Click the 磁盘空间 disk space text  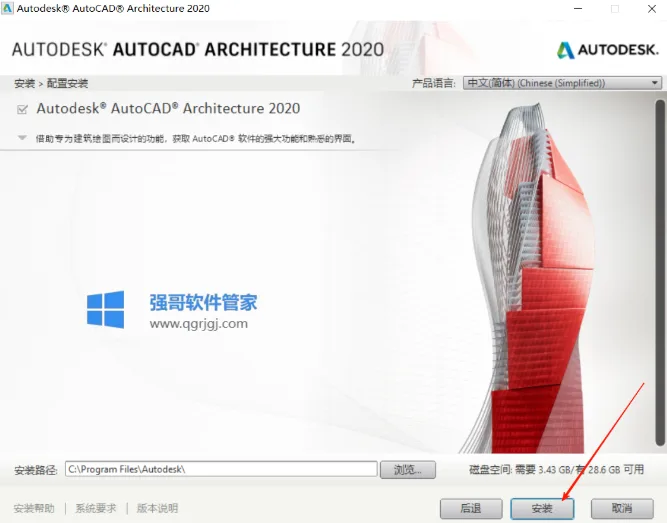(x=556, y=469)
